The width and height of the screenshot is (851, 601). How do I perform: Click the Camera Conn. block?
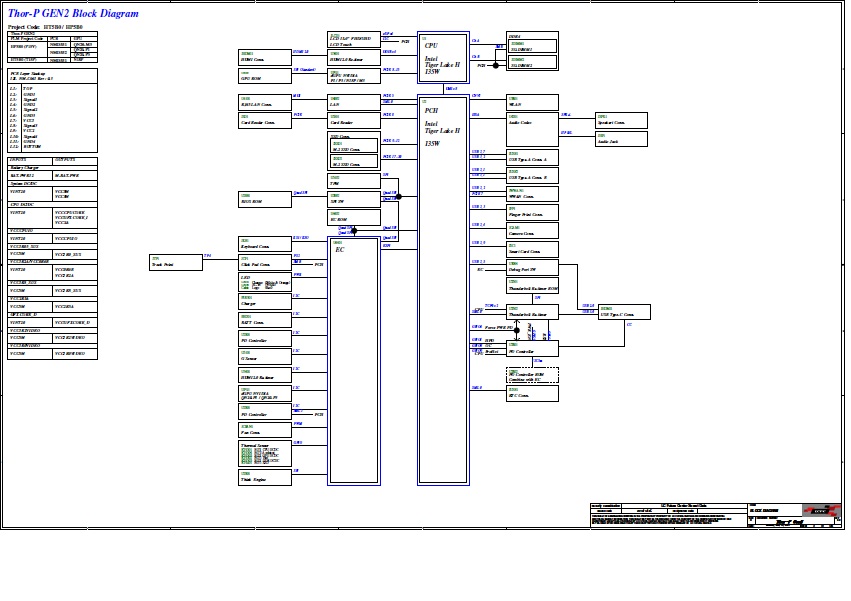point(532,231)
